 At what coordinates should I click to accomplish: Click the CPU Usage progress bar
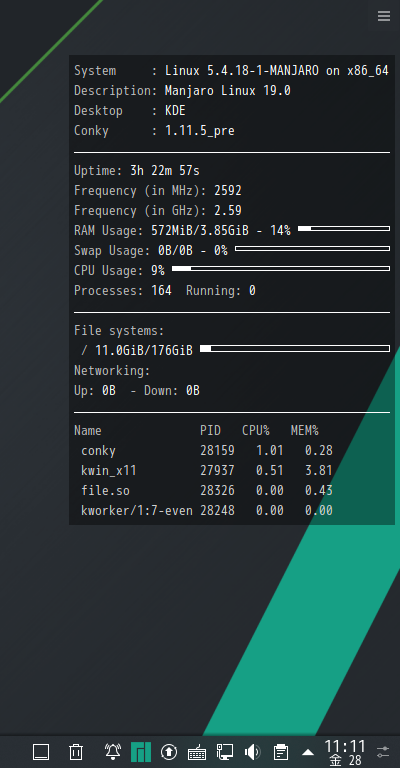pos(281,268)
